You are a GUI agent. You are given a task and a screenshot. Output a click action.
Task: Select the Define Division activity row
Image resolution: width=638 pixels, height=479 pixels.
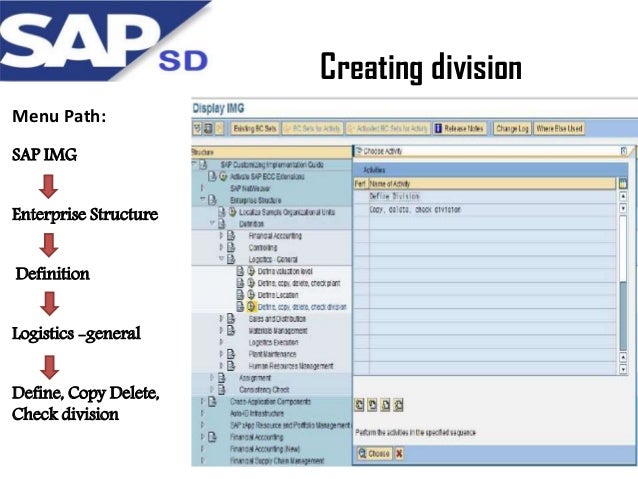pos(484,197)
